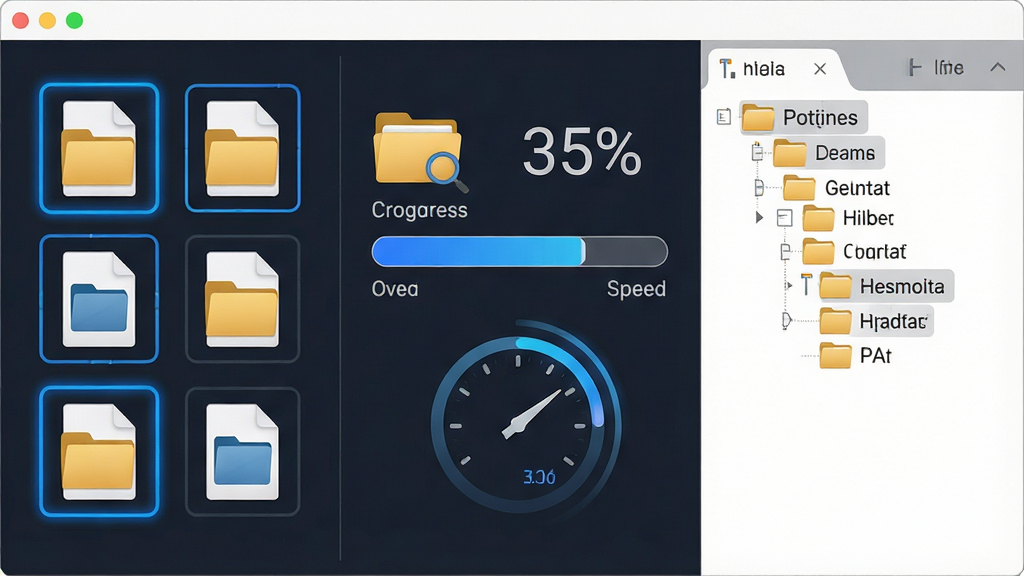The height and width of the screenshot is (576, 1024).
Task: Select the Cbartat tree label
Action: click(x=874, y=251)
